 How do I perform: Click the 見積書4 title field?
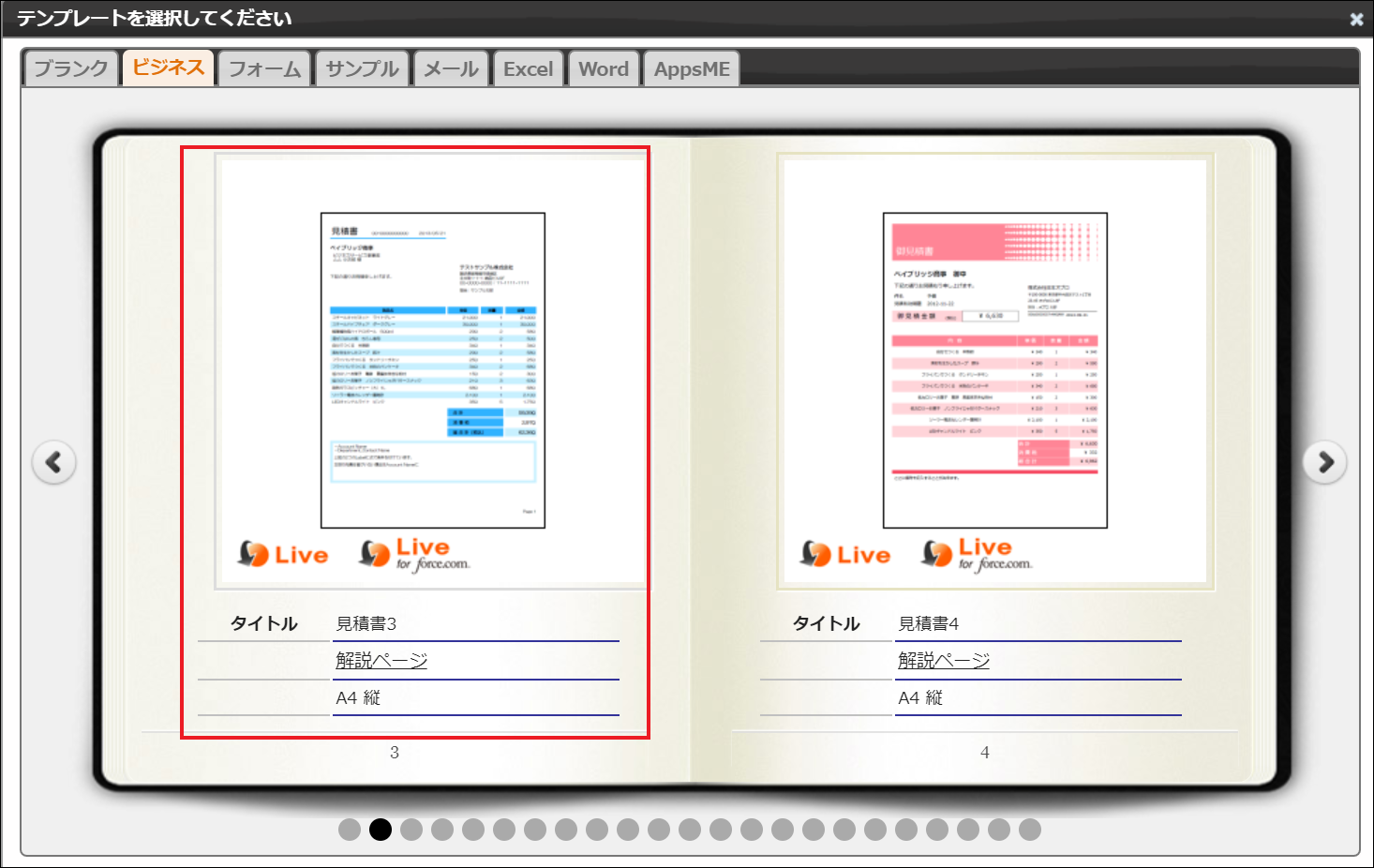pos(1038,624)
